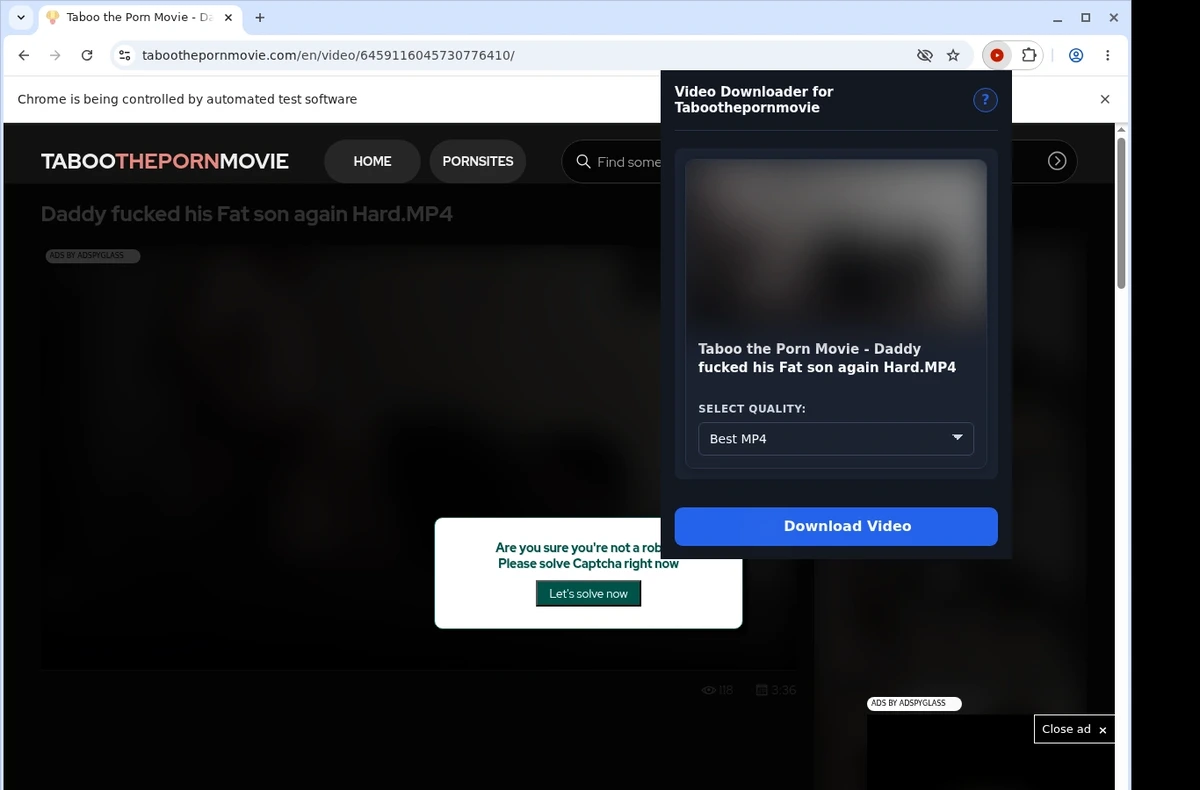Click the page scrollbar up arrow
The image size is (1200, 790).
(1121, 130)
